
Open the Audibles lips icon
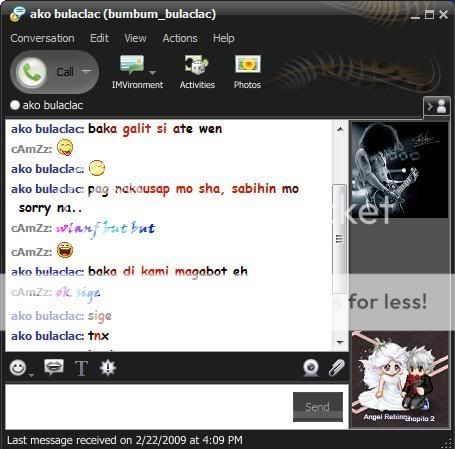point(54,367)
